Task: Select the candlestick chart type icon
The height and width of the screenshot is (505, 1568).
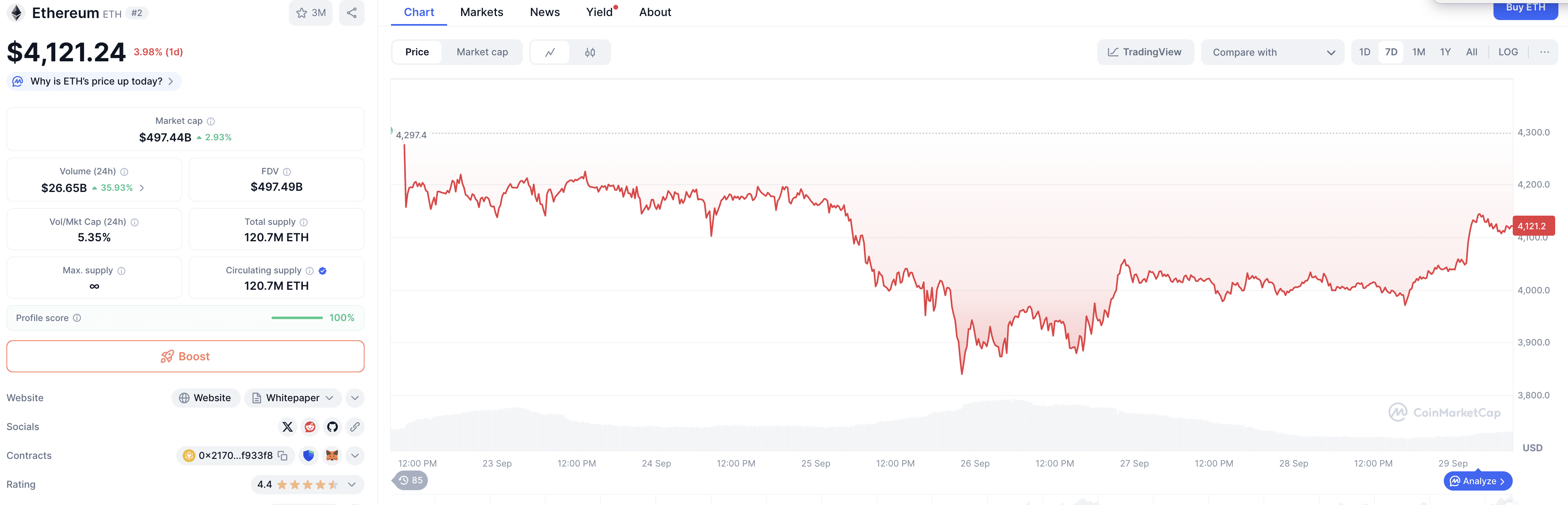Action: point(589,53)
